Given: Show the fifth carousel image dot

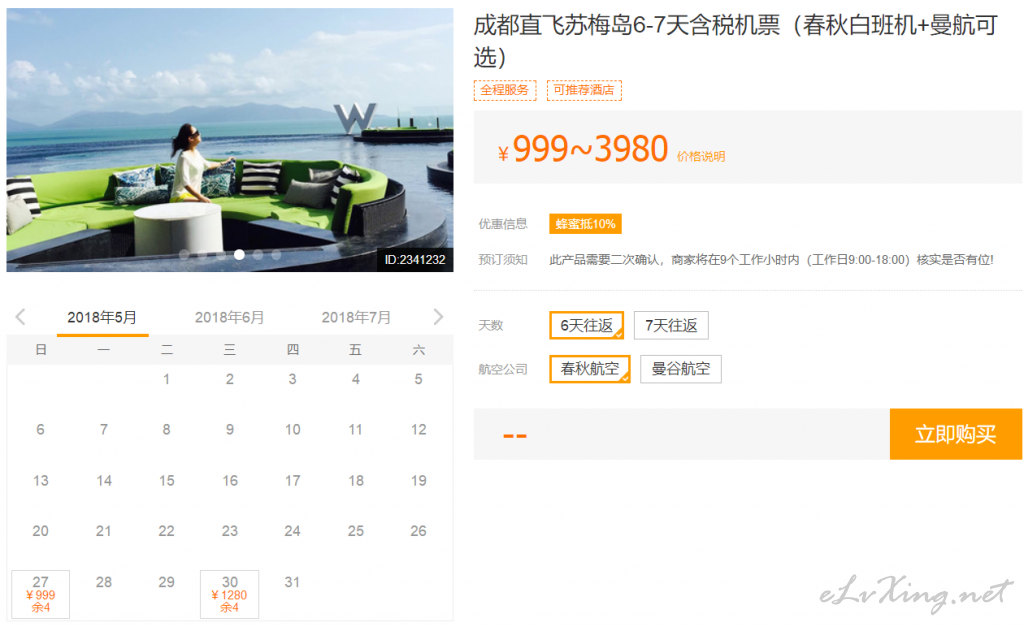Looking at the screenshot, I should [x=258, y=255].
